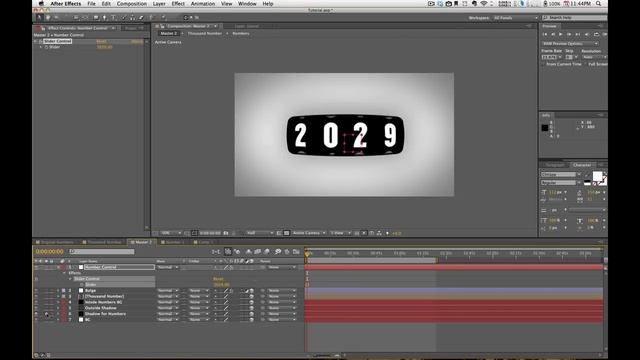640x360 pixels.
Task: Click the composition mini-flowchart button in timeline
Action: 216,252
